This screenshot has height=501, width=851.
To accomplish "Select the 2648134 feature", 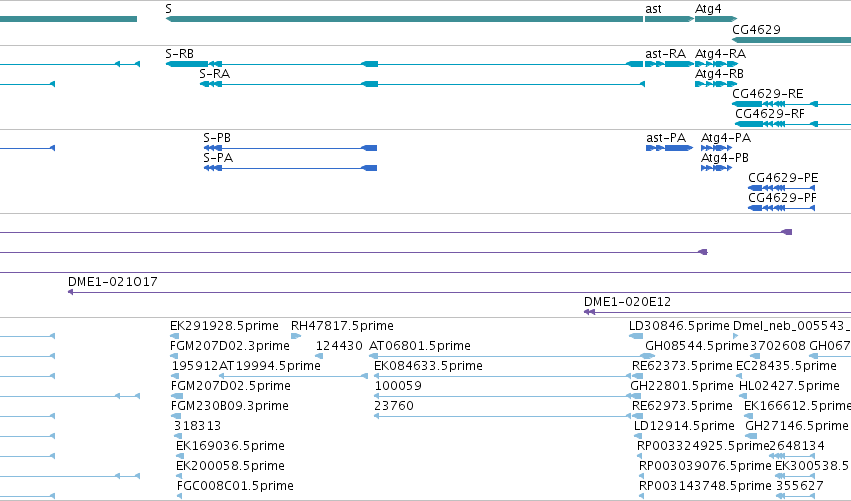I will click(792, 456).
